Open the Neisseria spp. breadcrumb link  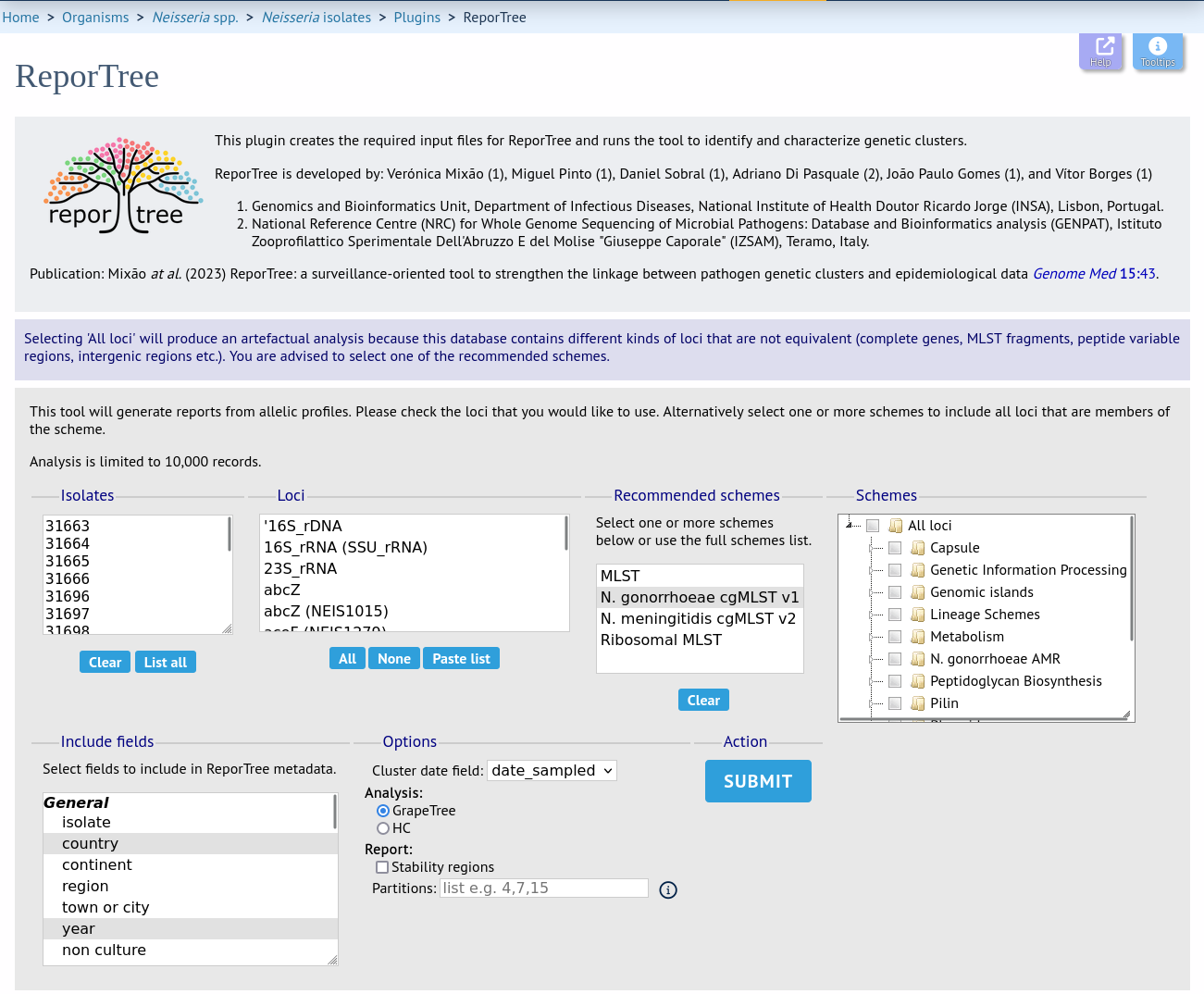point(195,18)
